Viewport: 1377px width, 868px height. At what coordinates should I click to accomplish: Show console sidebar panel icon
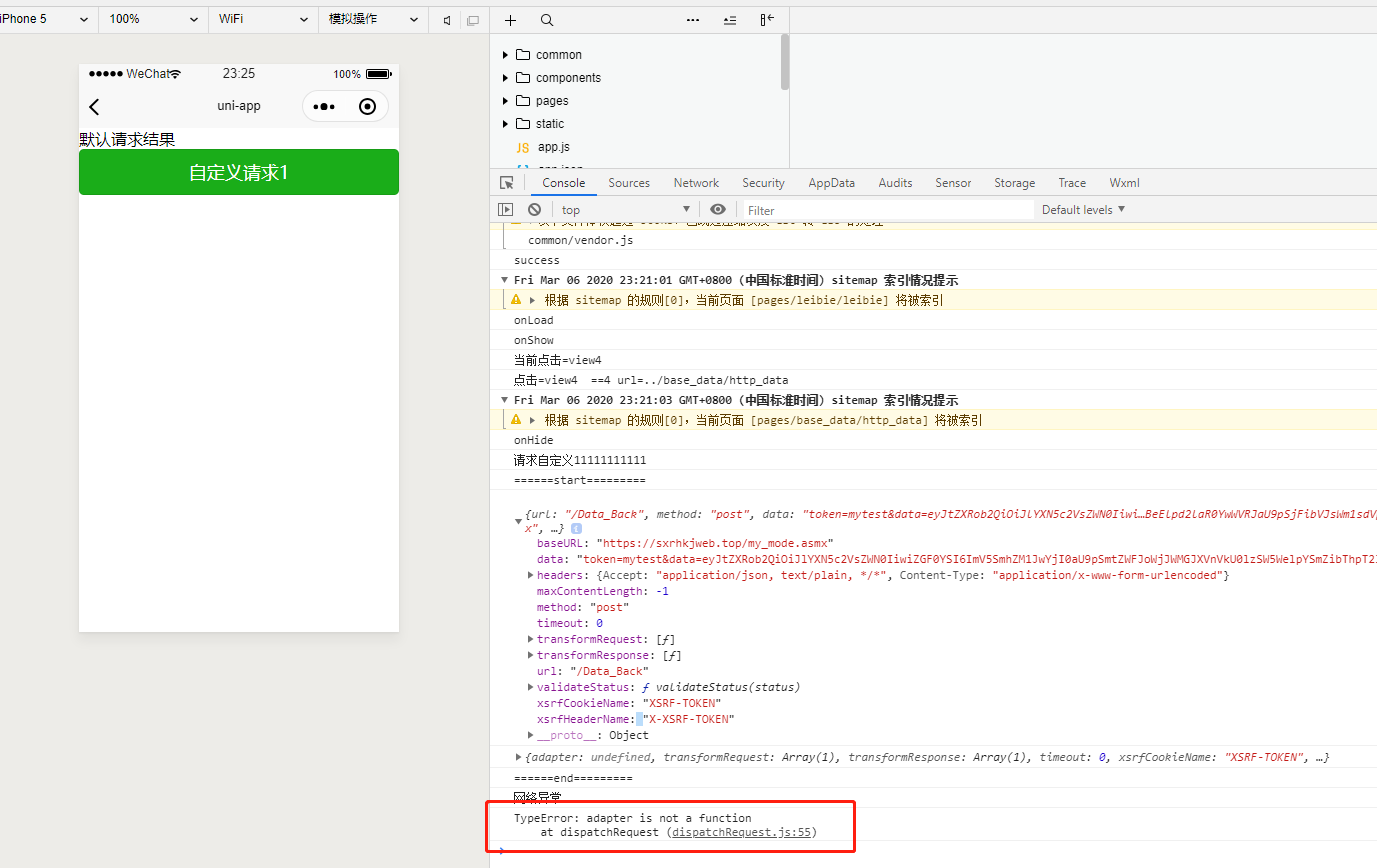(x=506, y=210)
